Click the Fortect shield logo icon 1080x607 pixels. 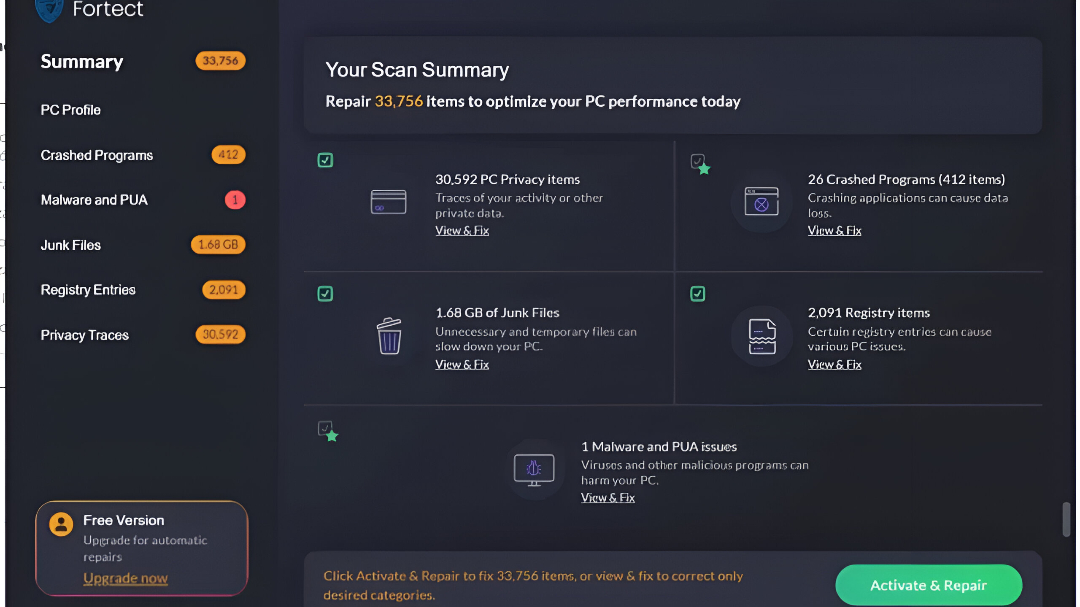coord(49,10)
